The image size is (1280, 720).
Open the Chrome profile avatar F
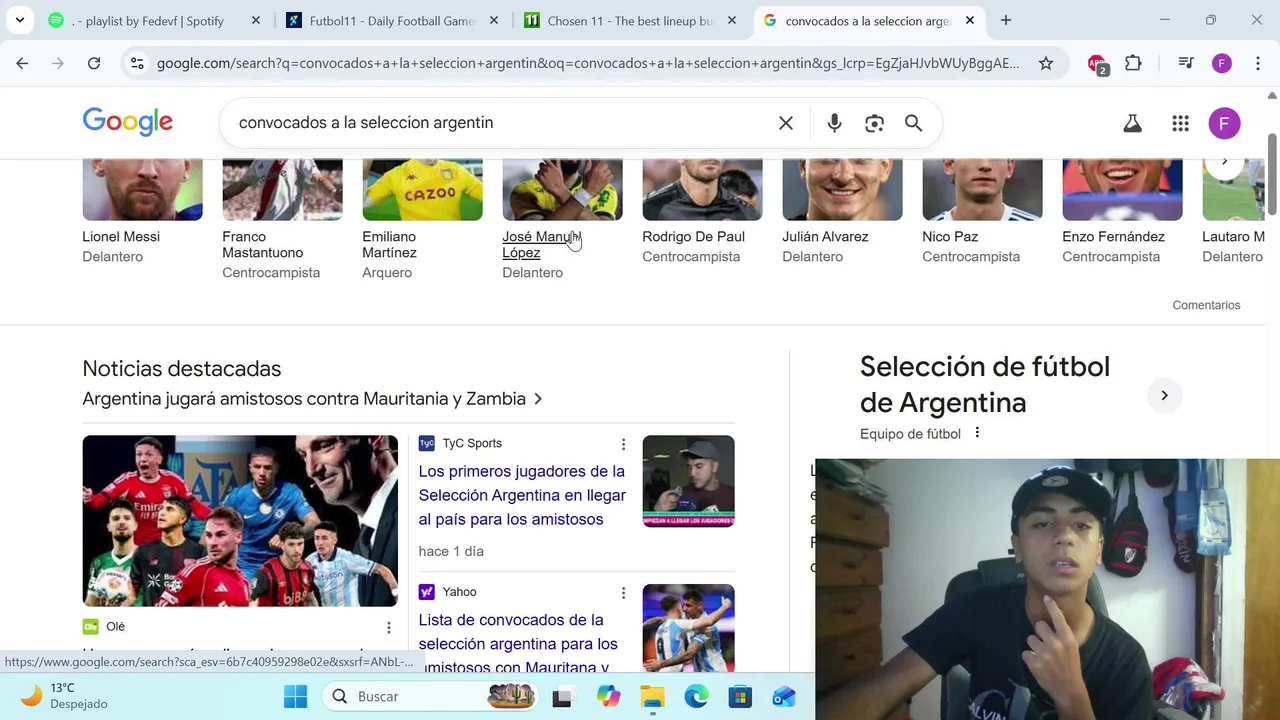1222,63
